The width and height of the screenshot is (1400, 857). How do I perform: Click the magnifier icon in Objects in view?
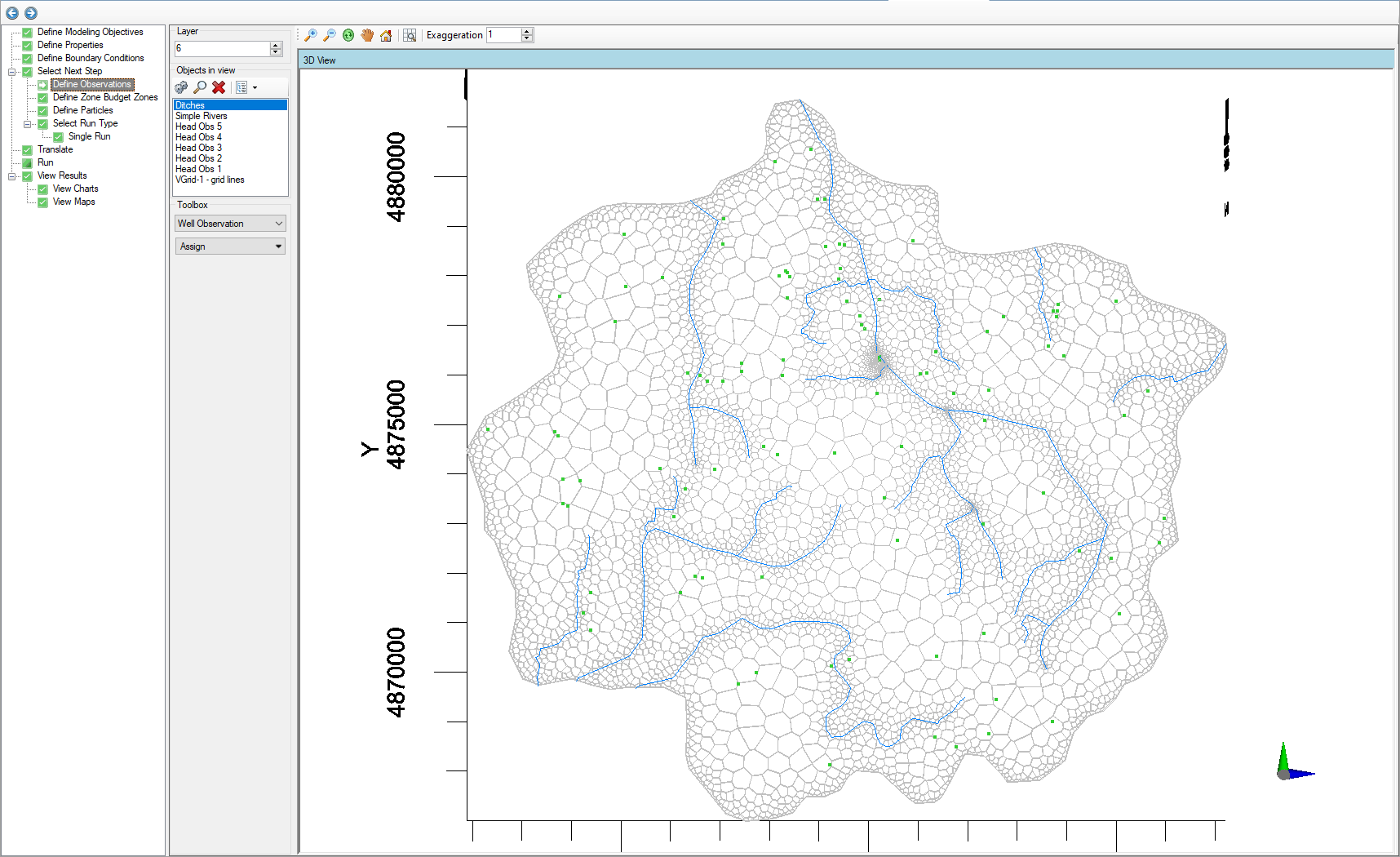(x=200, y=87)
